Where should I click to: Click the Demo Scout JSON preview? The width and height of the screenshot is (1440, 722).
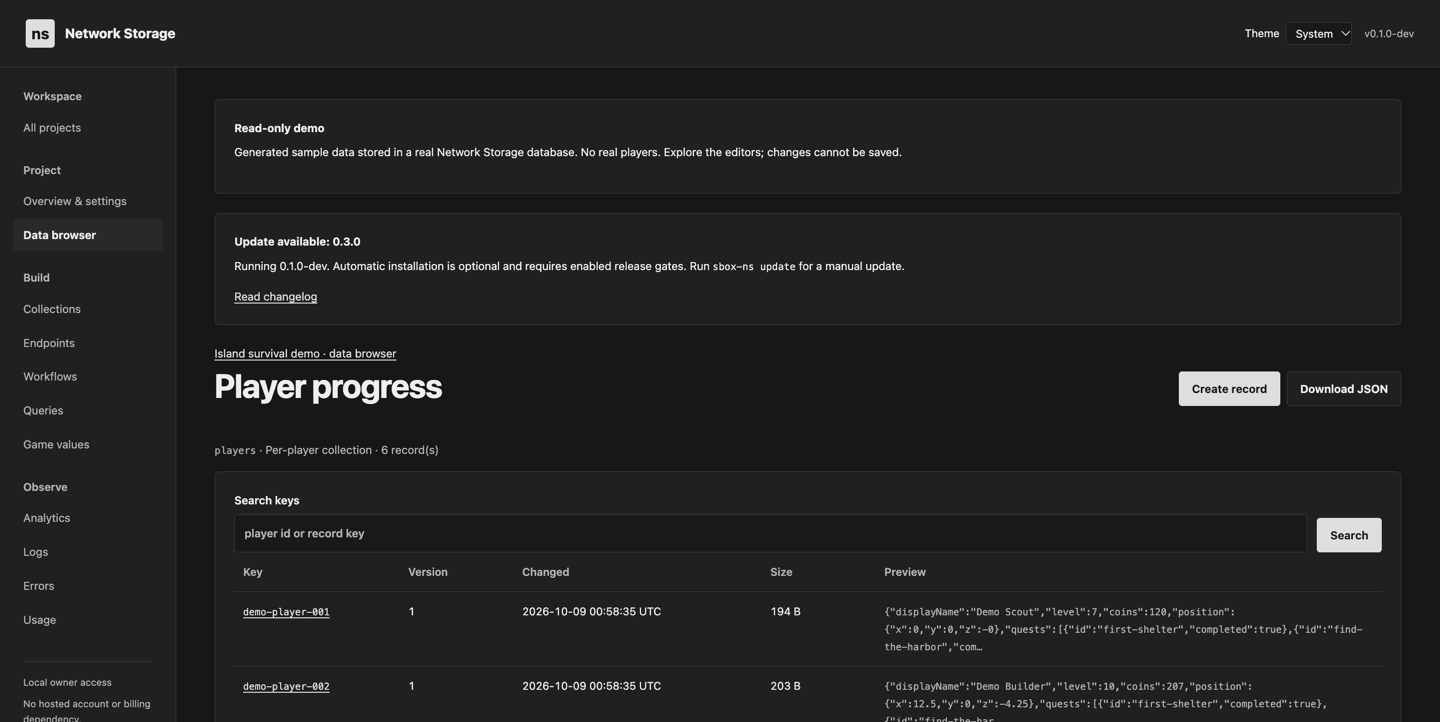[1124, 629]
